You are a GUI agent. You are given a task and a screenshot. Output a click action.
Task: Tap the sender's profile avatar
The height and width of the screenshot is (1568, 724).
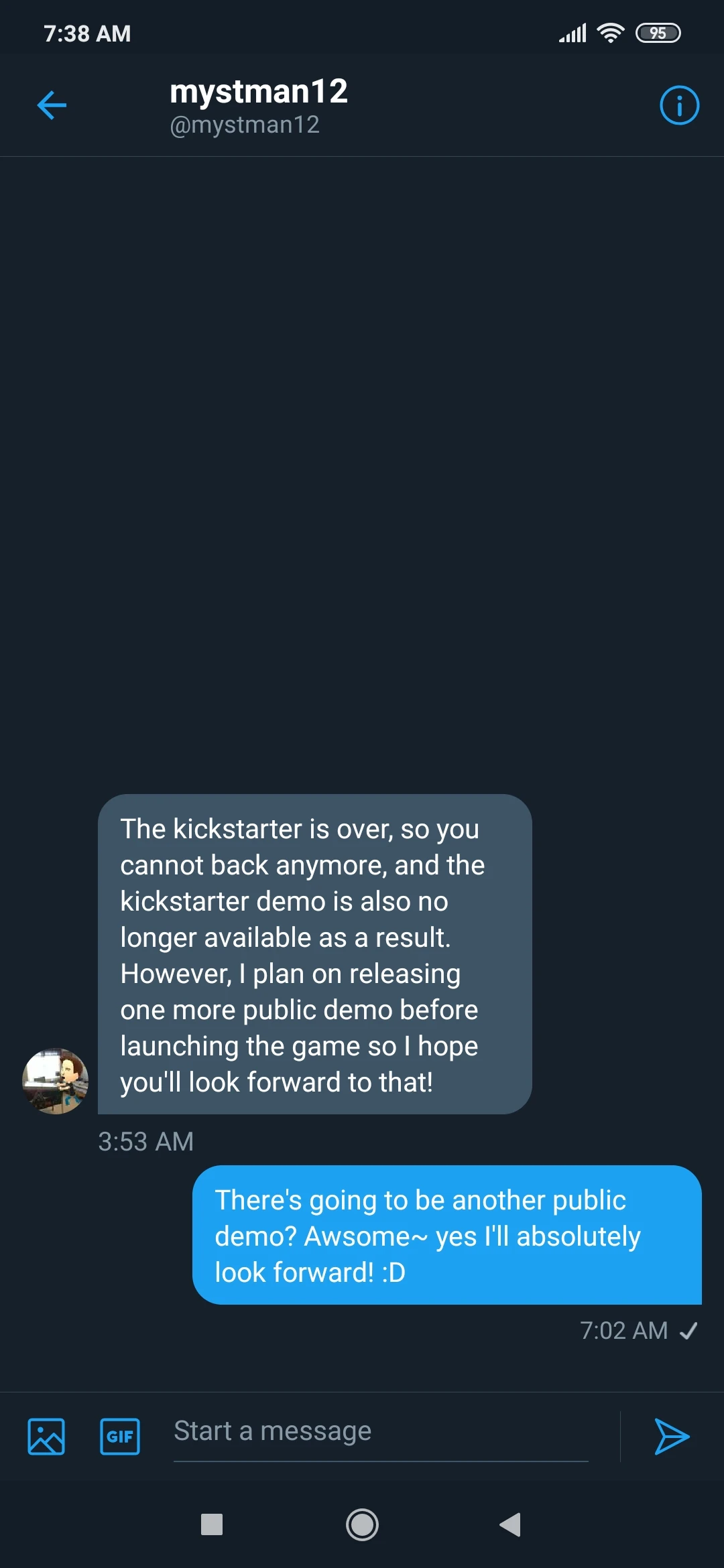click(56, 1081)
